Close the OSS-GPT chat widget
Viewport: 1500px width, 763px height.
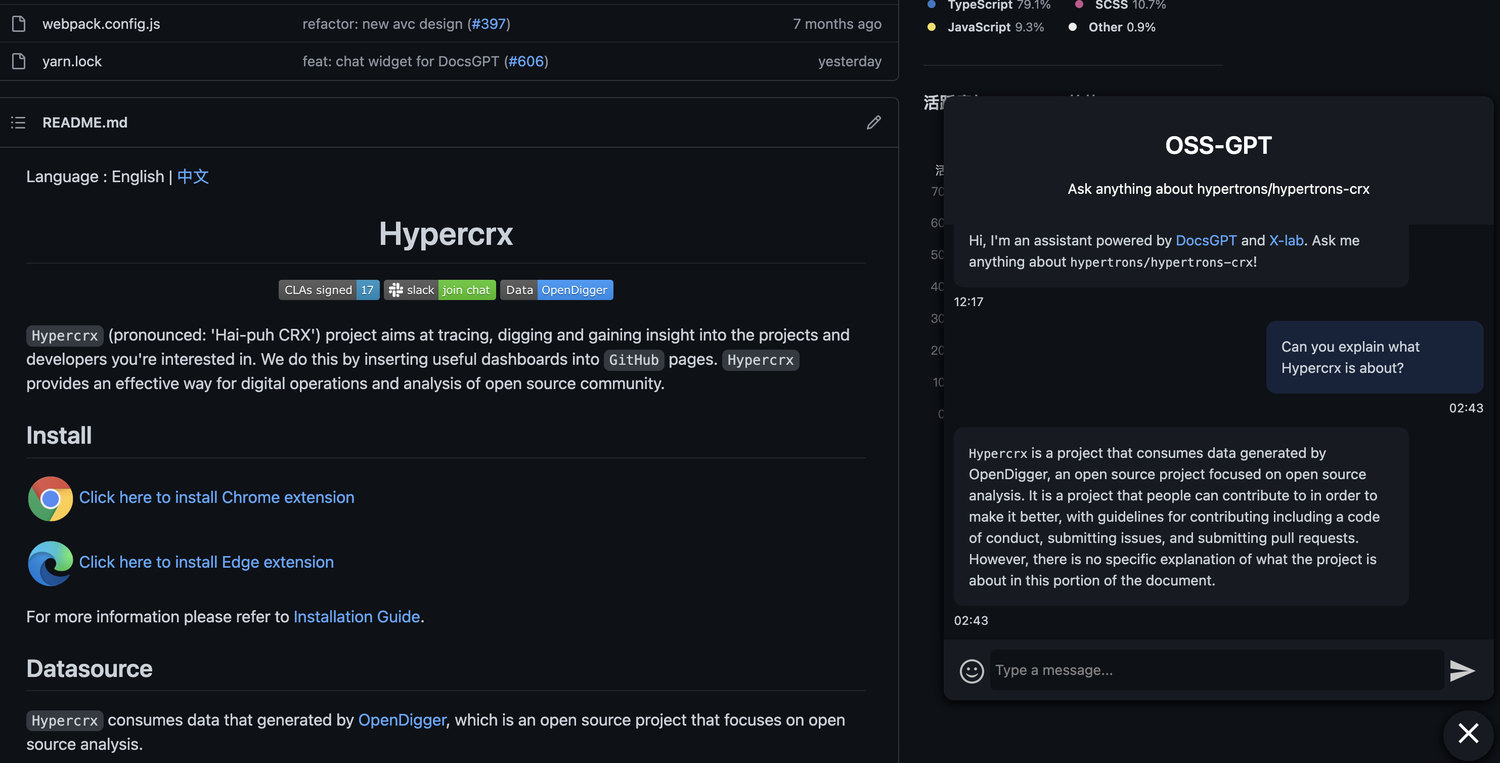coord(1468,734)
